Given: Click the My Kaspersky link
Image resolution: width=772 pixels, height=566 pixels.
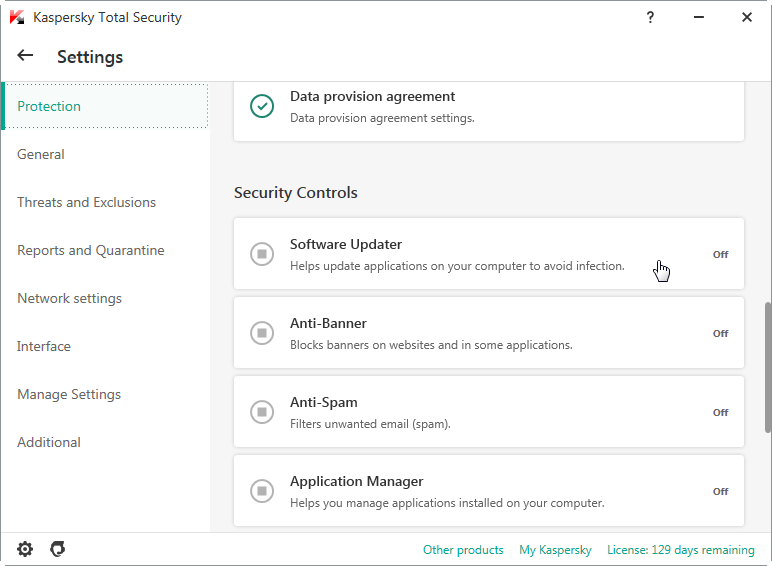Looking at the screenshot, I should click(x=555, y=550).
